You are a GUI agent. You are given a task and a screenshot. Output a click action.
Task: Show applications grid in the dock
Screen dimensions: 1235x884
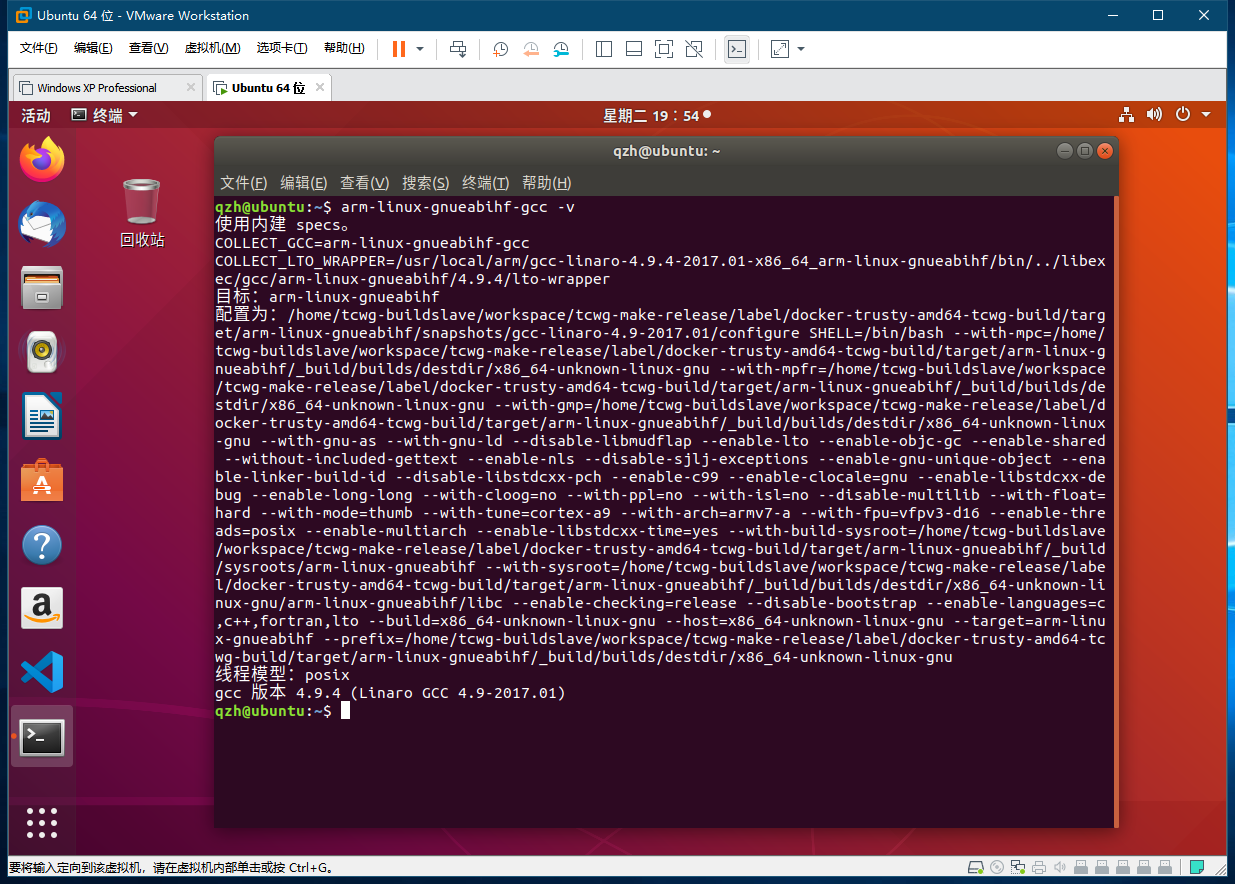[42, 822]
